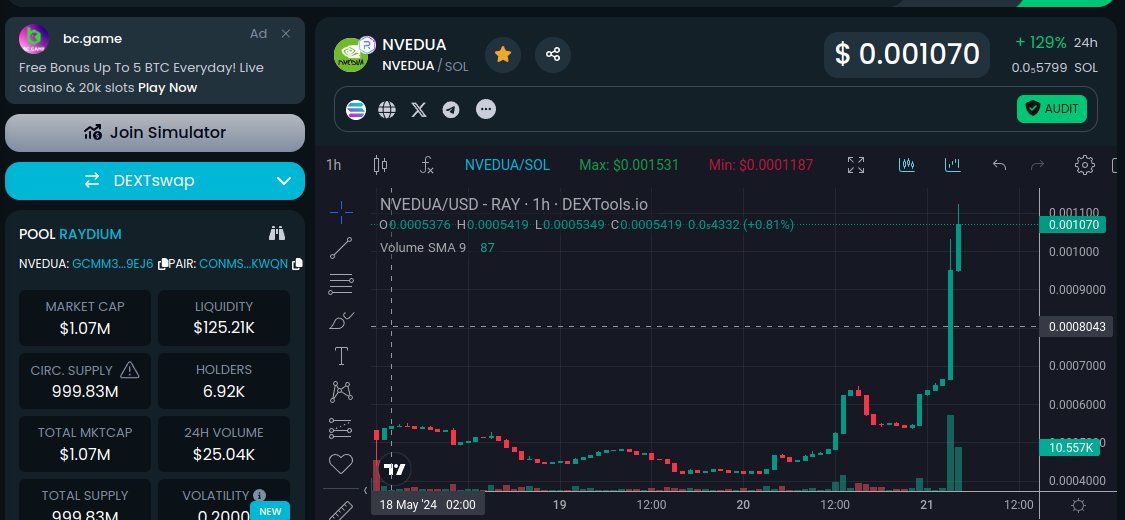Click the TOTAL MKTCAP $1.07M card
Viewport: 1125px width, 520px height.
tap(85, 444)
